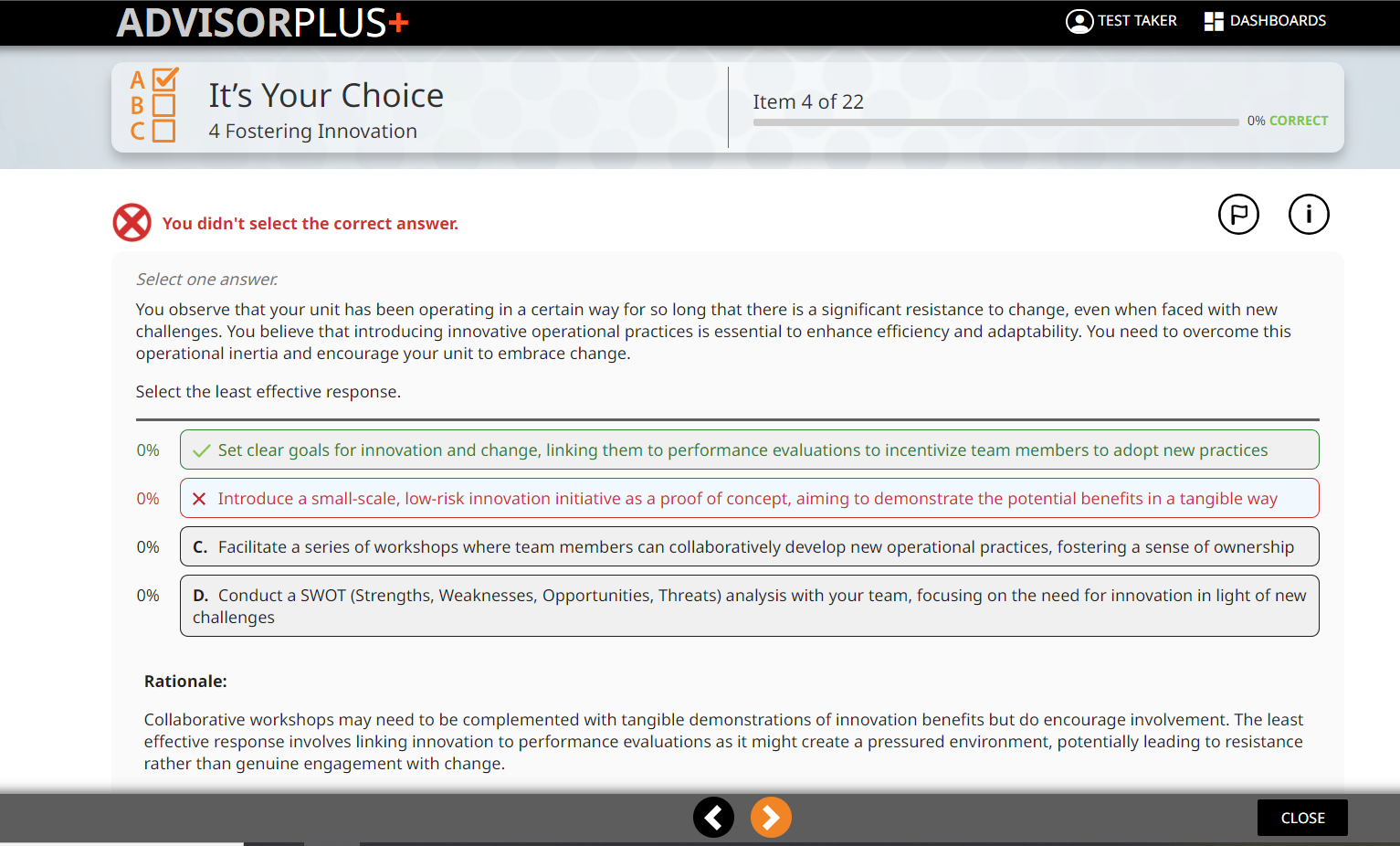Select the small-scale proof of concept answer
This screenshot has height=846, width=1400.
[x=749, y=499]
